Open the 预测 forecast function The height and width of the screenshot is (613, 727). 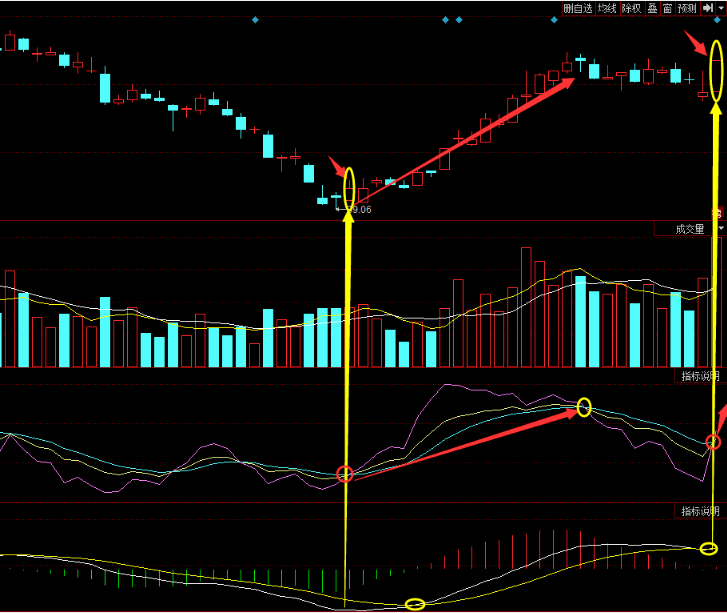687,8
